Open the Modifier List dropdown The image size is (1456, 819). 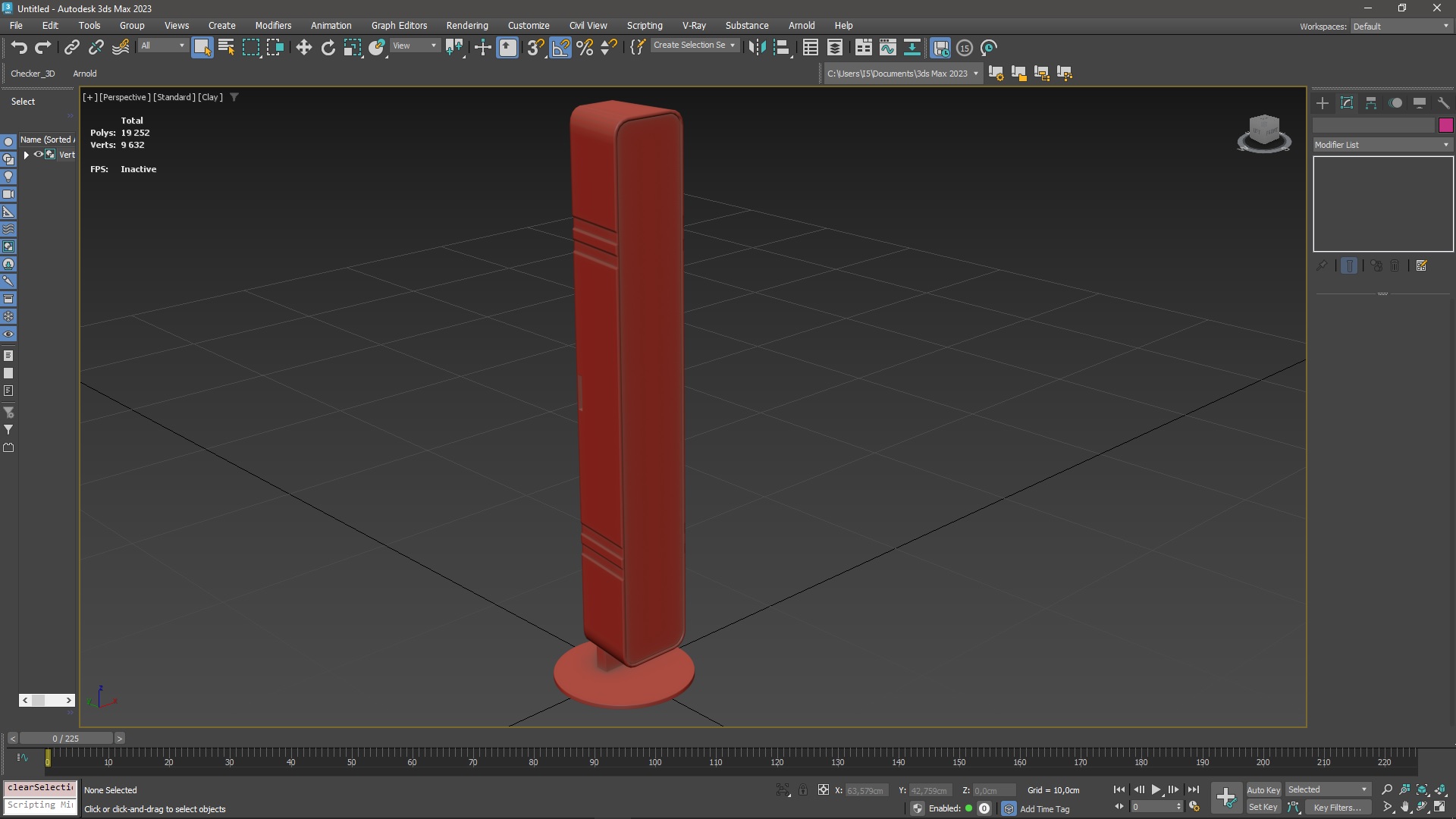(x=1382, y=145)
